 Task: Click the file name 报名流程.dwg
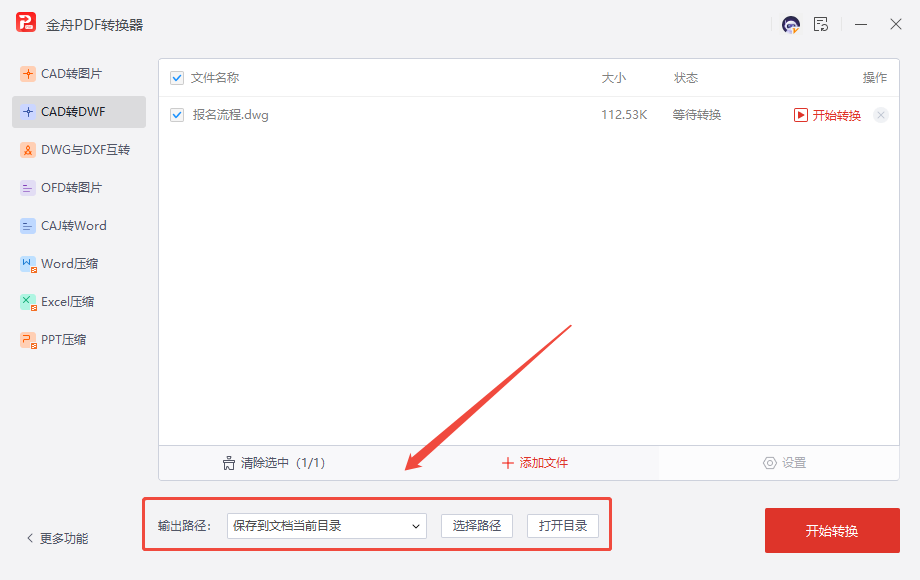point(231,115)
